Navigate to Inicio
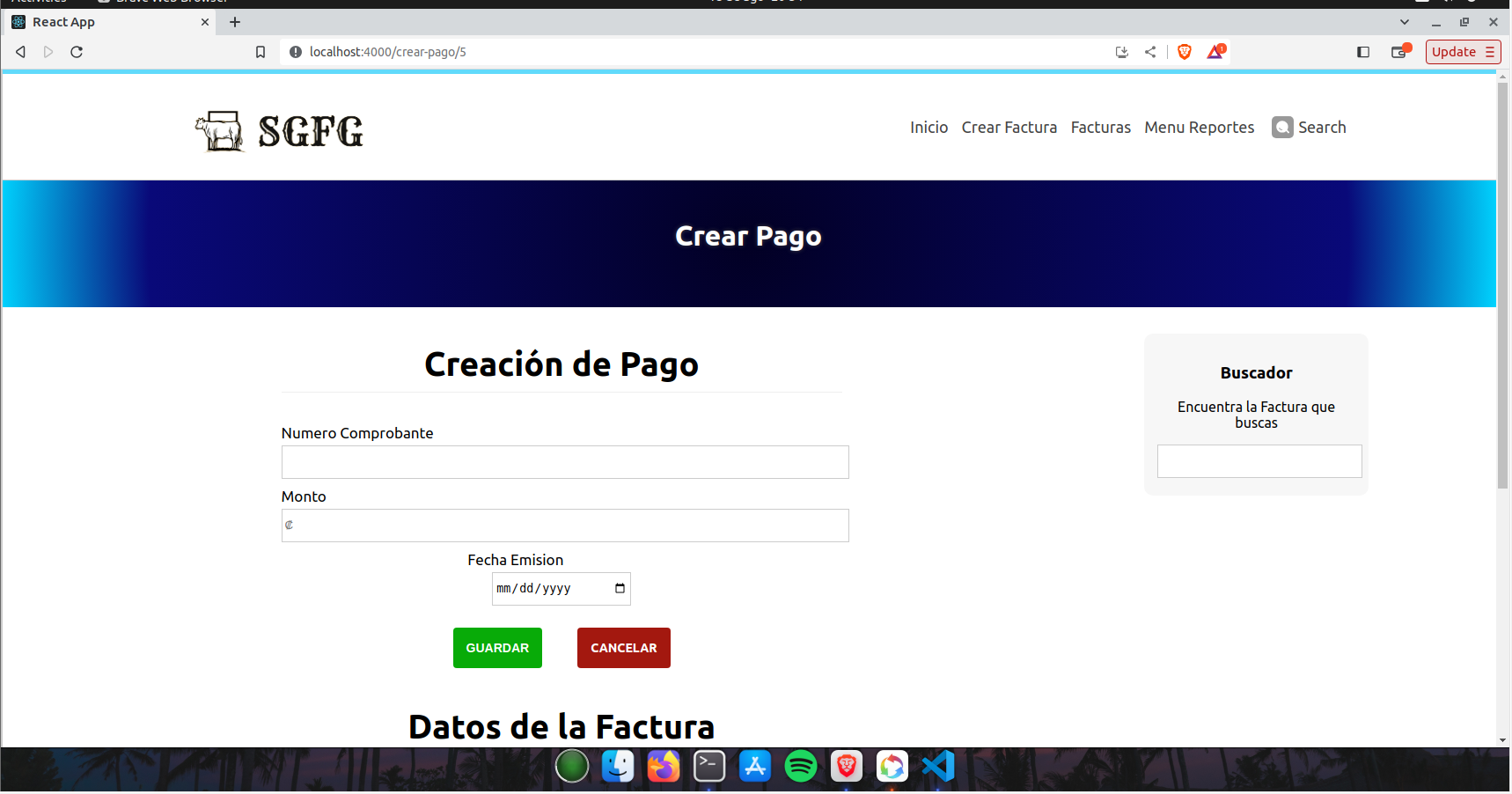 click(928, 128)
